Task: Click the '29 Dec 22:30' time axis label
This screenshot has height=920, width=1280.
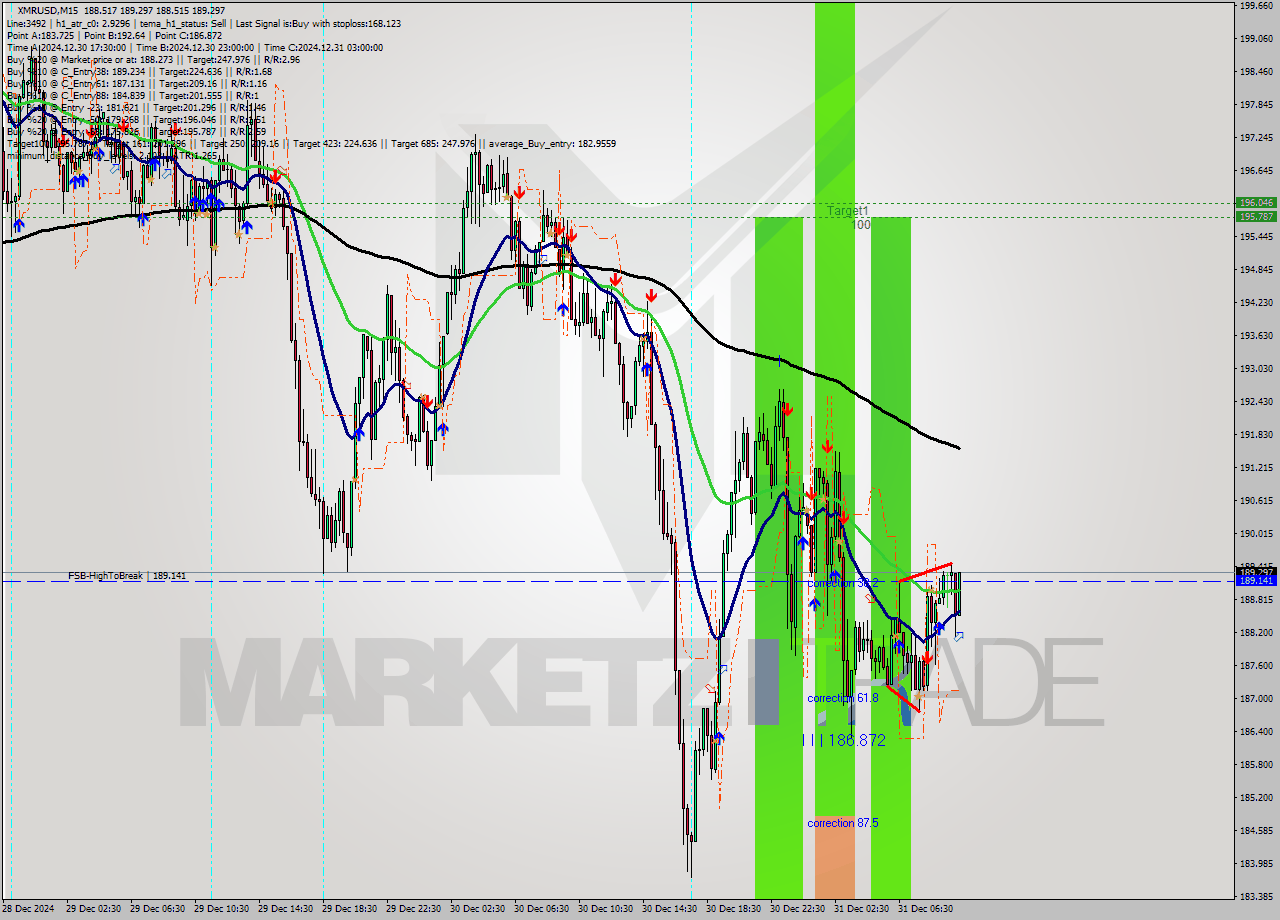Action: 413,909
